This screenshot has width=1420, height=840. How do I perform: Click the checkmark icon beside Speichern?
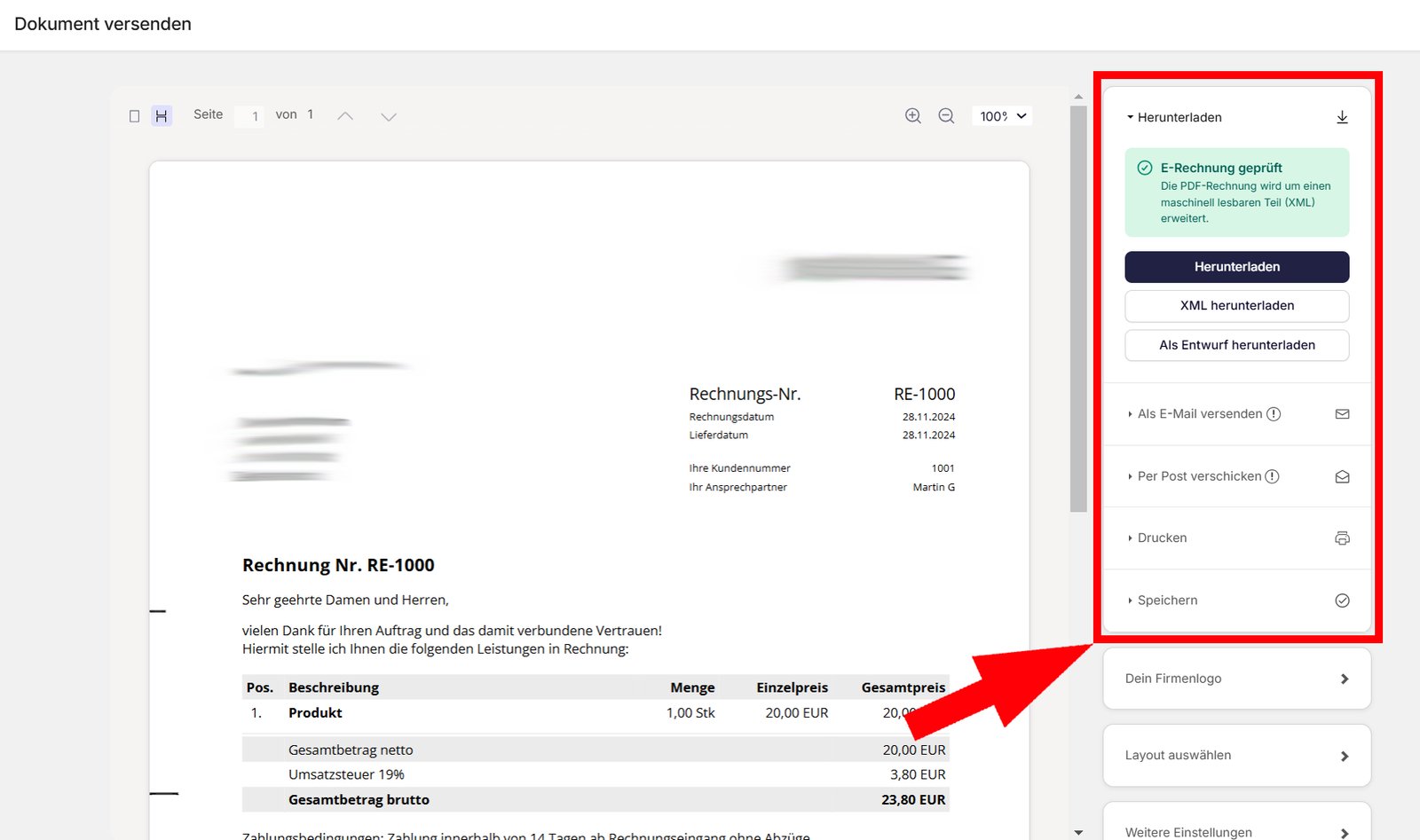coord(1342,600)
